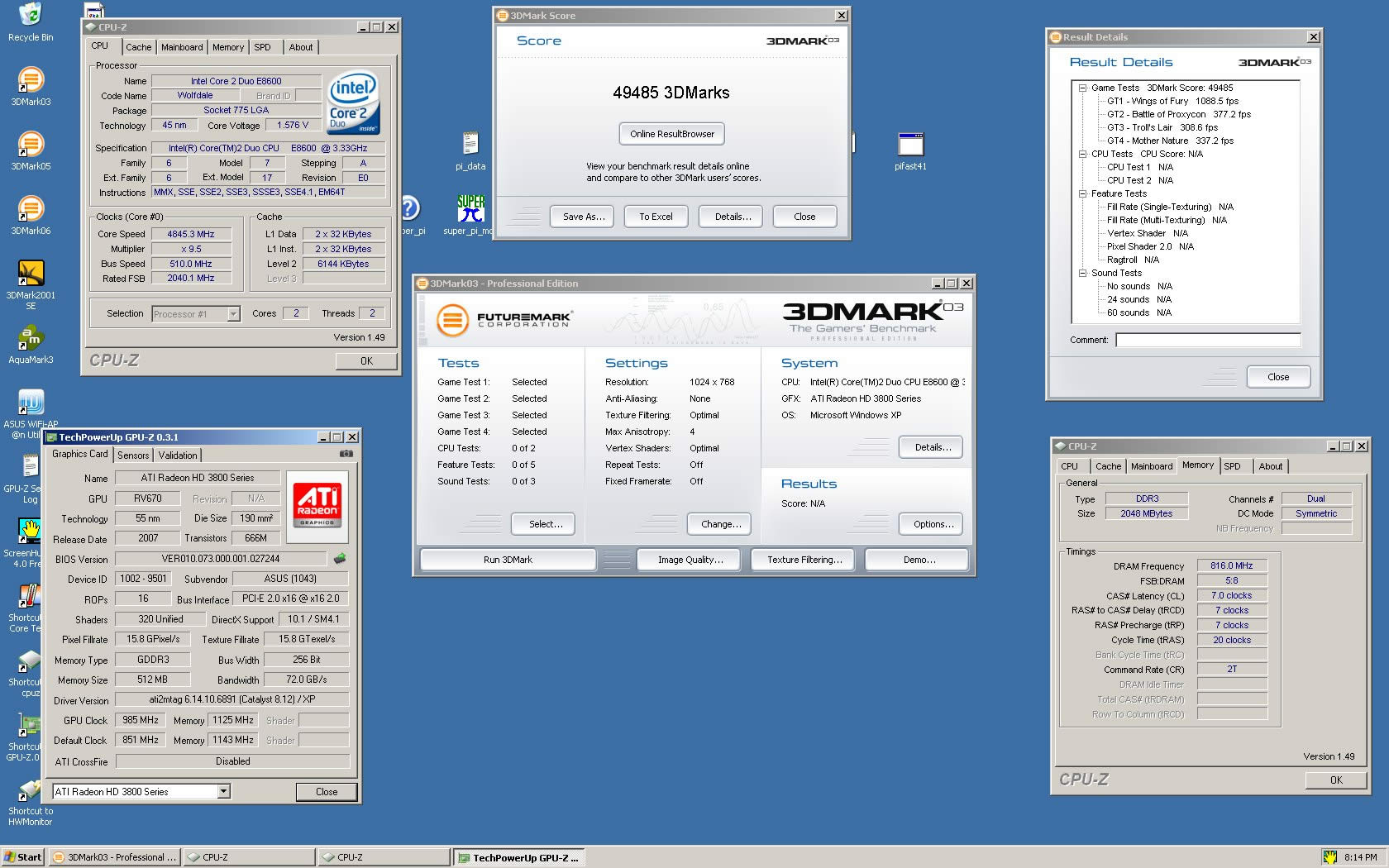Click the system tray icon beside the clock
Image resolution: width=1389 pixels, height=868 pixels.
coord(1330,857)
